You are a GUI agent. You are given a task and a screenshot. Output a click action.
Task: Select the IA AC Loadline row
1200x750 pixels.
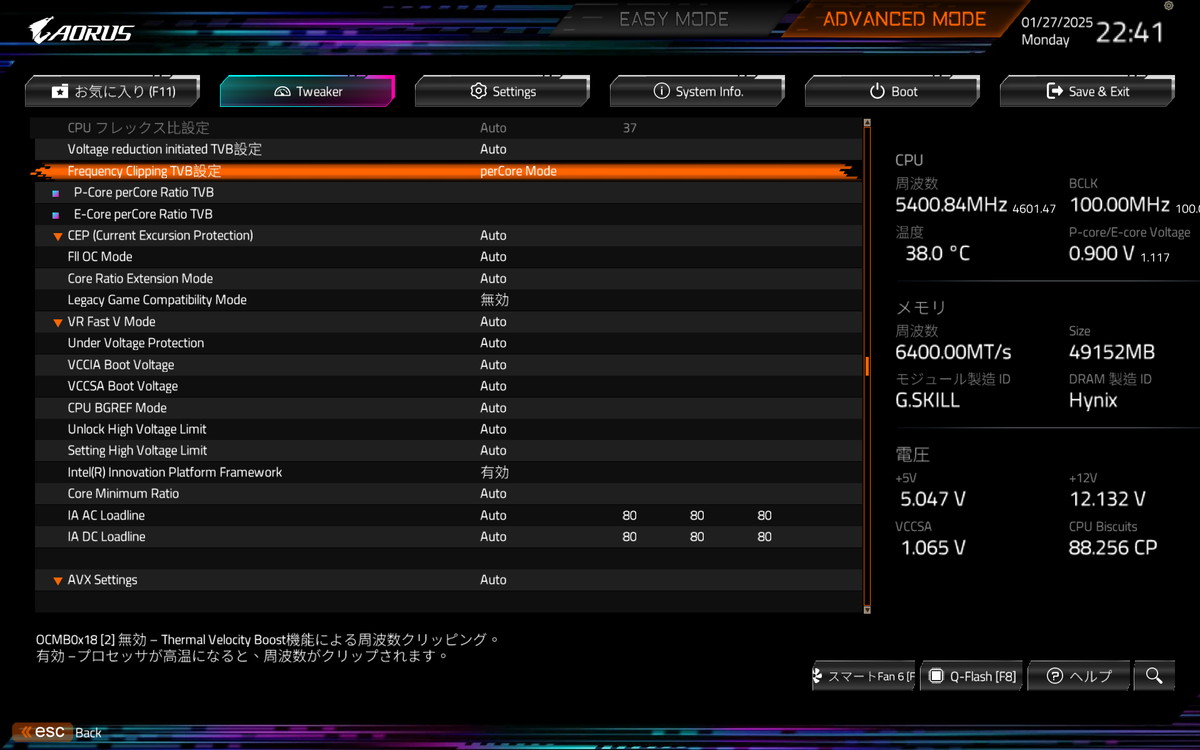(448, 516)
